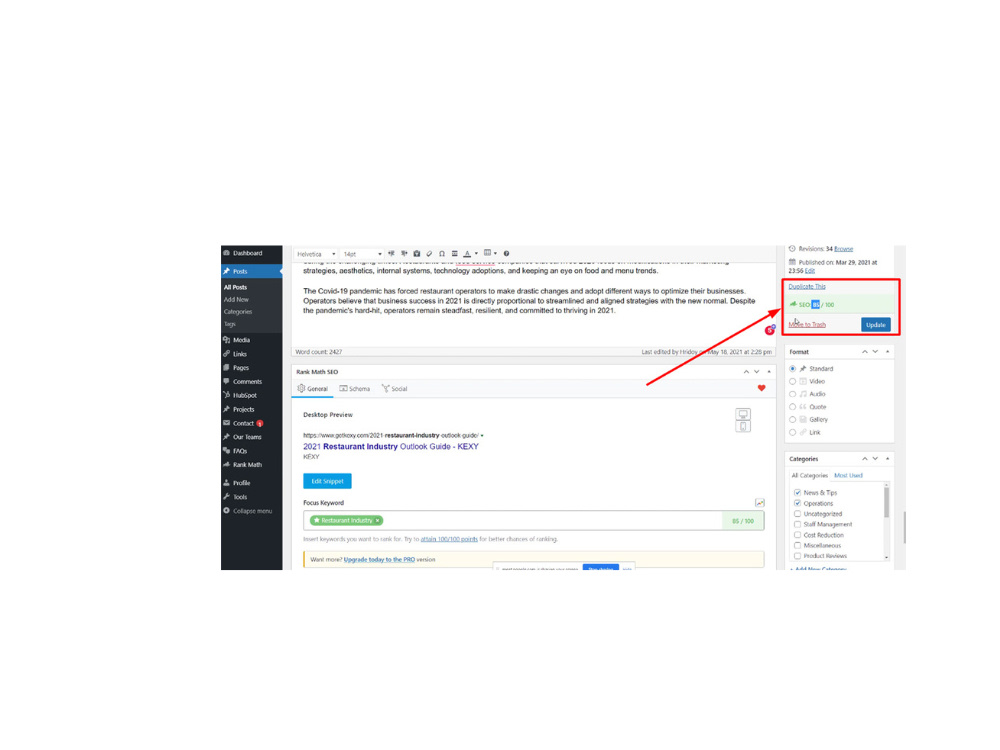Viewport: 1000px width, 750px height.
Task: Click the Edit Snippet button
Action: pos(327,481)
